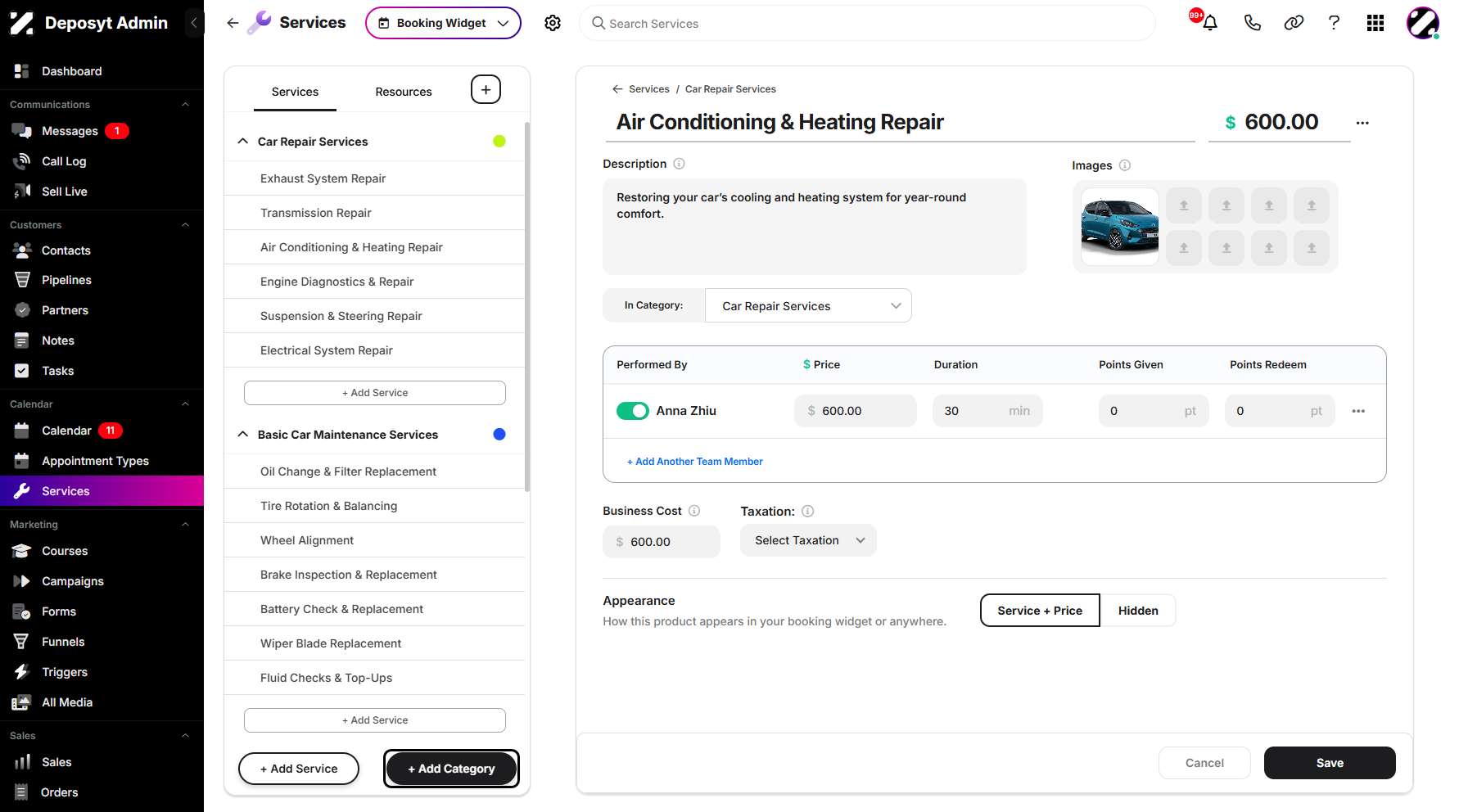Collapse Marketing sidebar section
The width and height of the screenshot is (1459, 812).
[185, 525]
